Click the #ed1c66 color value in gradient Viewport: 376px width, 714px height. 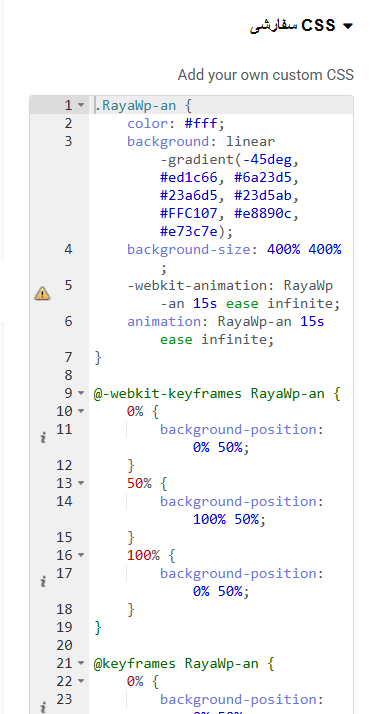click(x=188, y=178)
